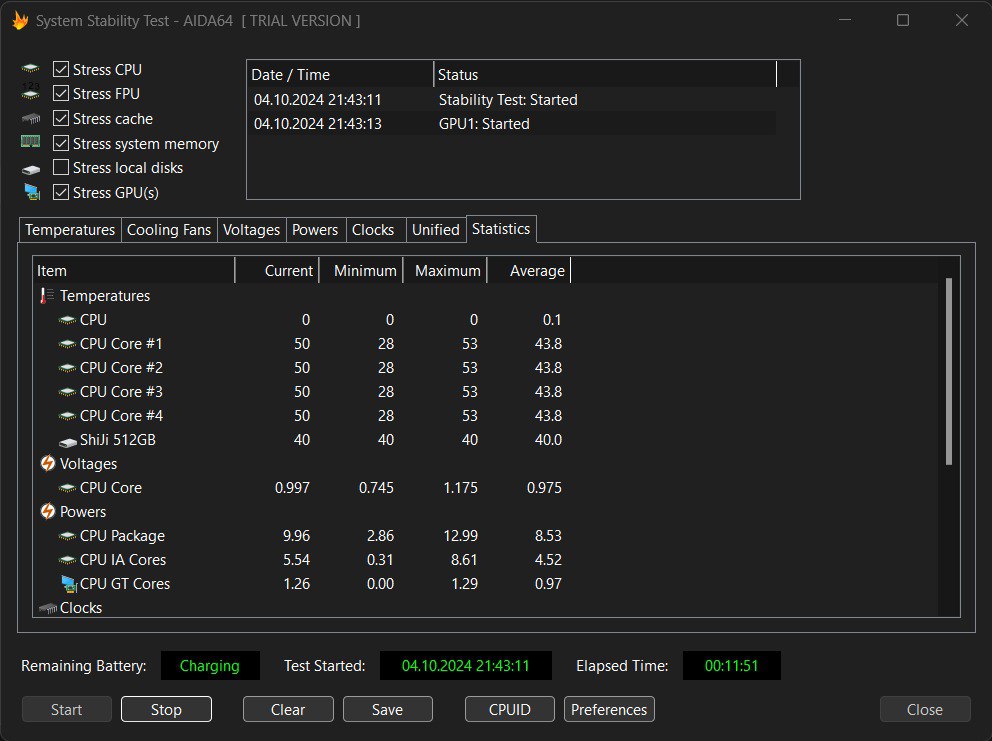Toggle the Stress system memory checkbox

[x=61, y=143]
